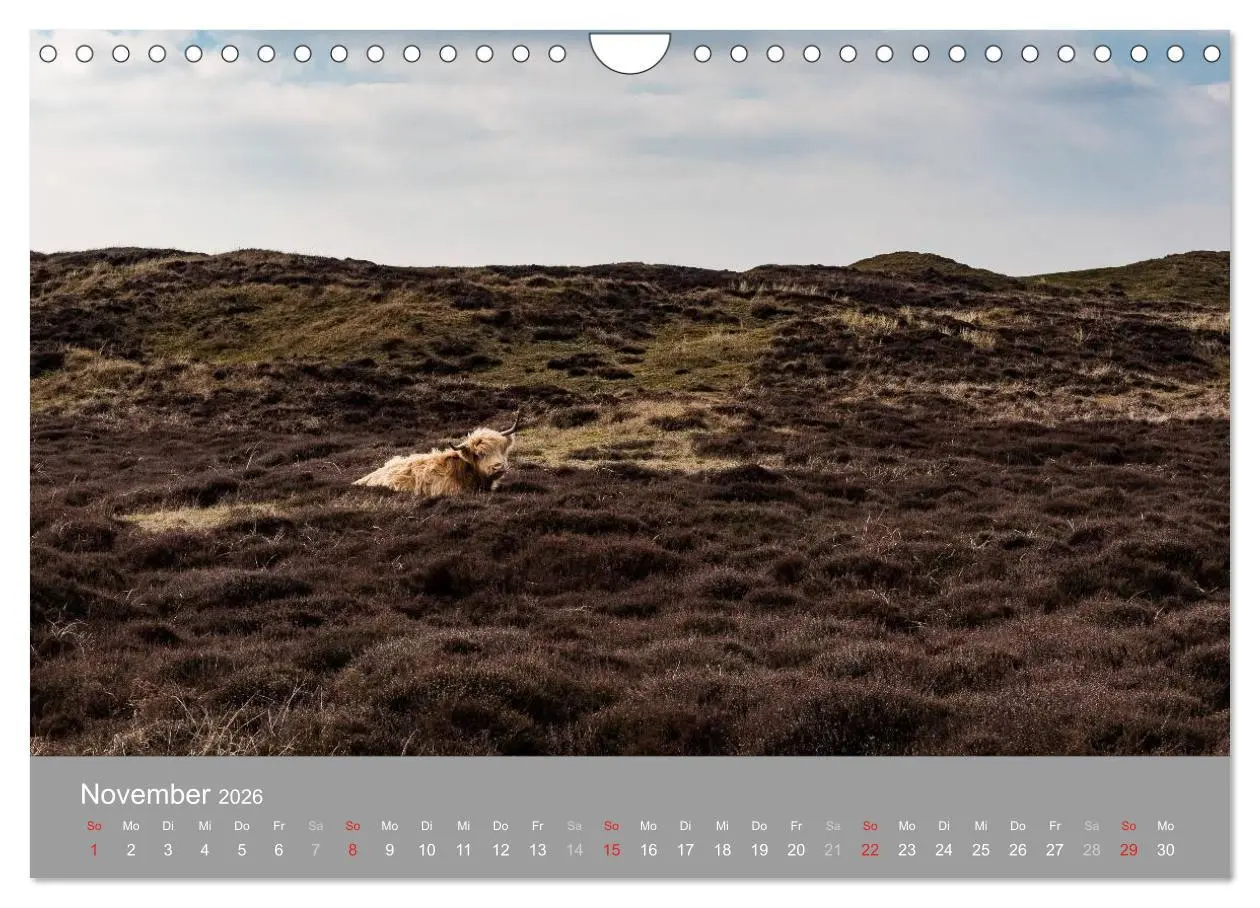
Task: Select date 3 in calendar row
Action: [x=168, y=850]
